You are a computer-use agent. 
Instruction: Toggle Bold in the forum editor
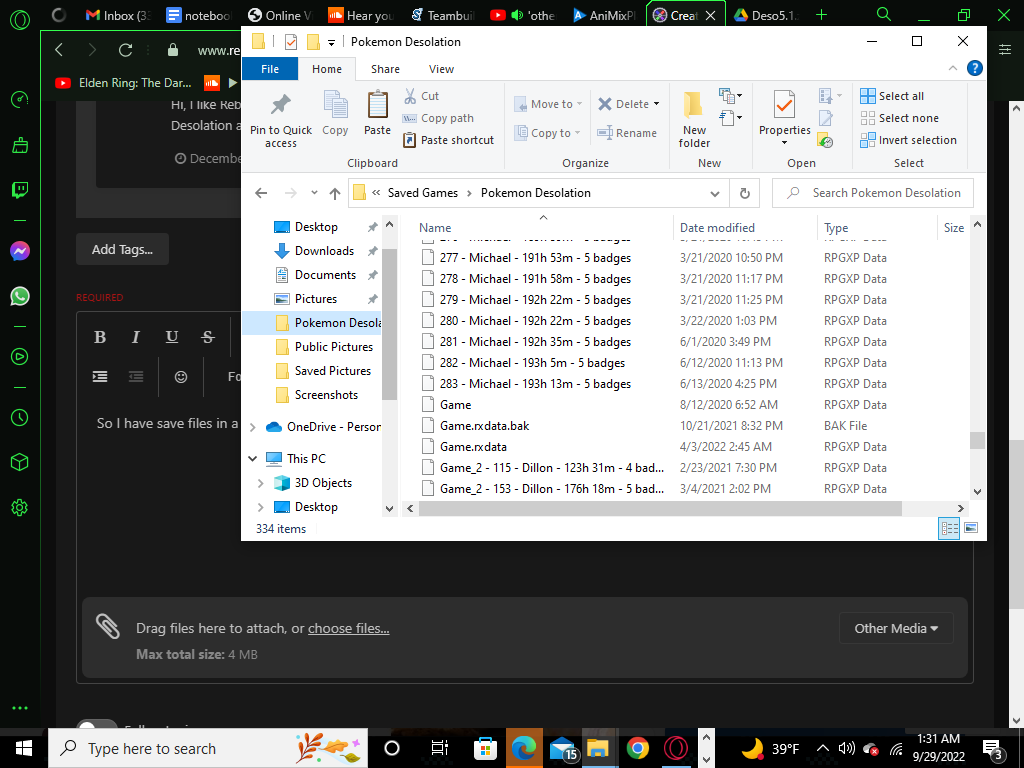100,336
